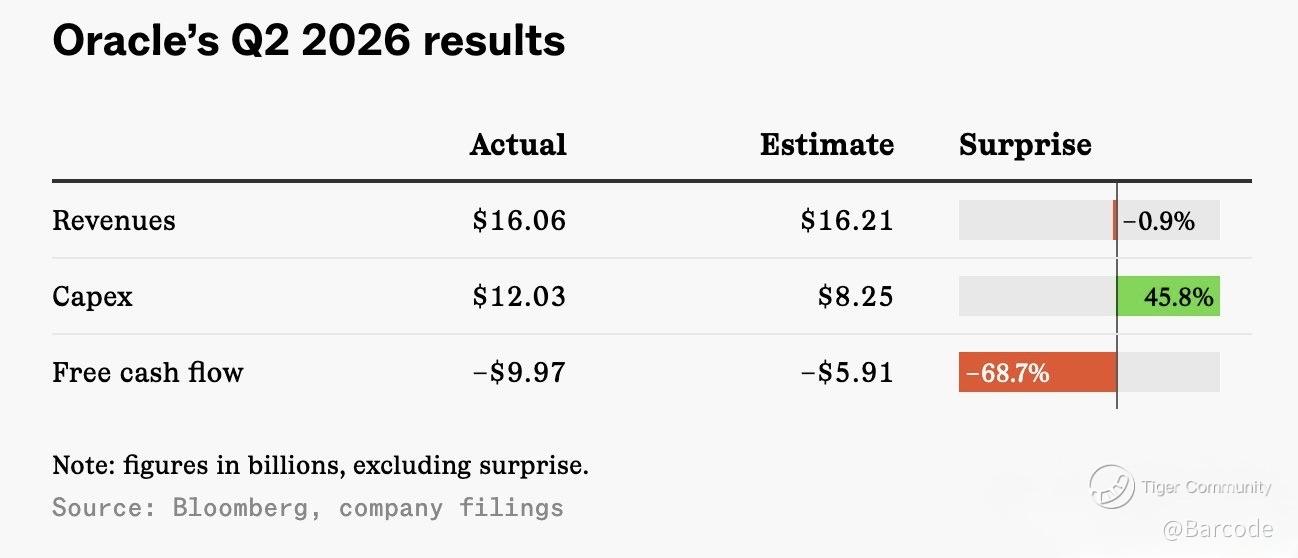Click the @Barcode watermark text
1298x558 pixels.
click(x=1217, y=529)
